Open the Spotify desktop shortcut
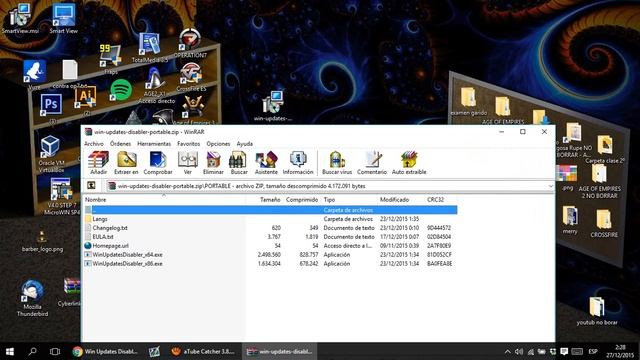The height and width of the screenshot is (360, 640). pyautogui.click(x=121, y=90)
